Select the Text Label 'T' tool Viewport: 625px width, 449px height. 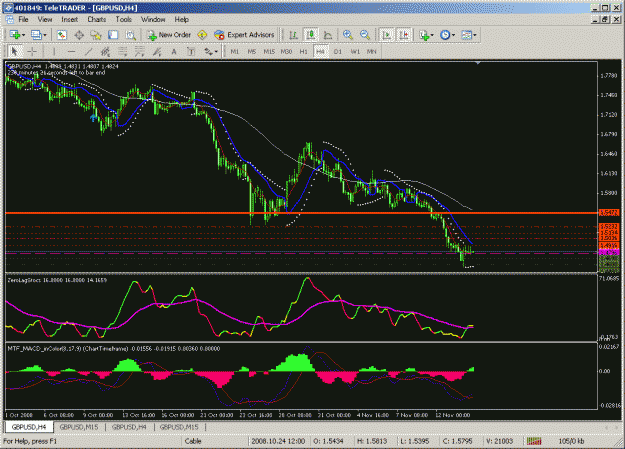[x=191, y=51]
